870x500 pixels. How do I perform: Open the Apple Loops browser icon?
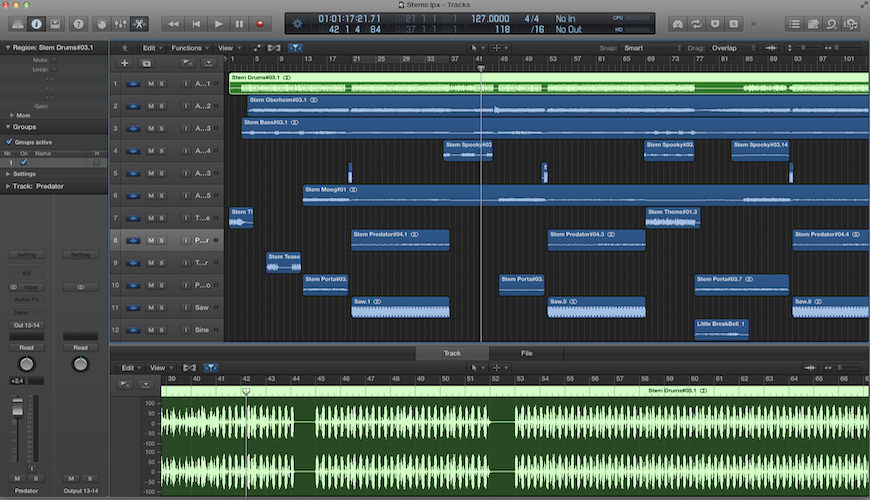pyautogui.click(x=832, y=24)
